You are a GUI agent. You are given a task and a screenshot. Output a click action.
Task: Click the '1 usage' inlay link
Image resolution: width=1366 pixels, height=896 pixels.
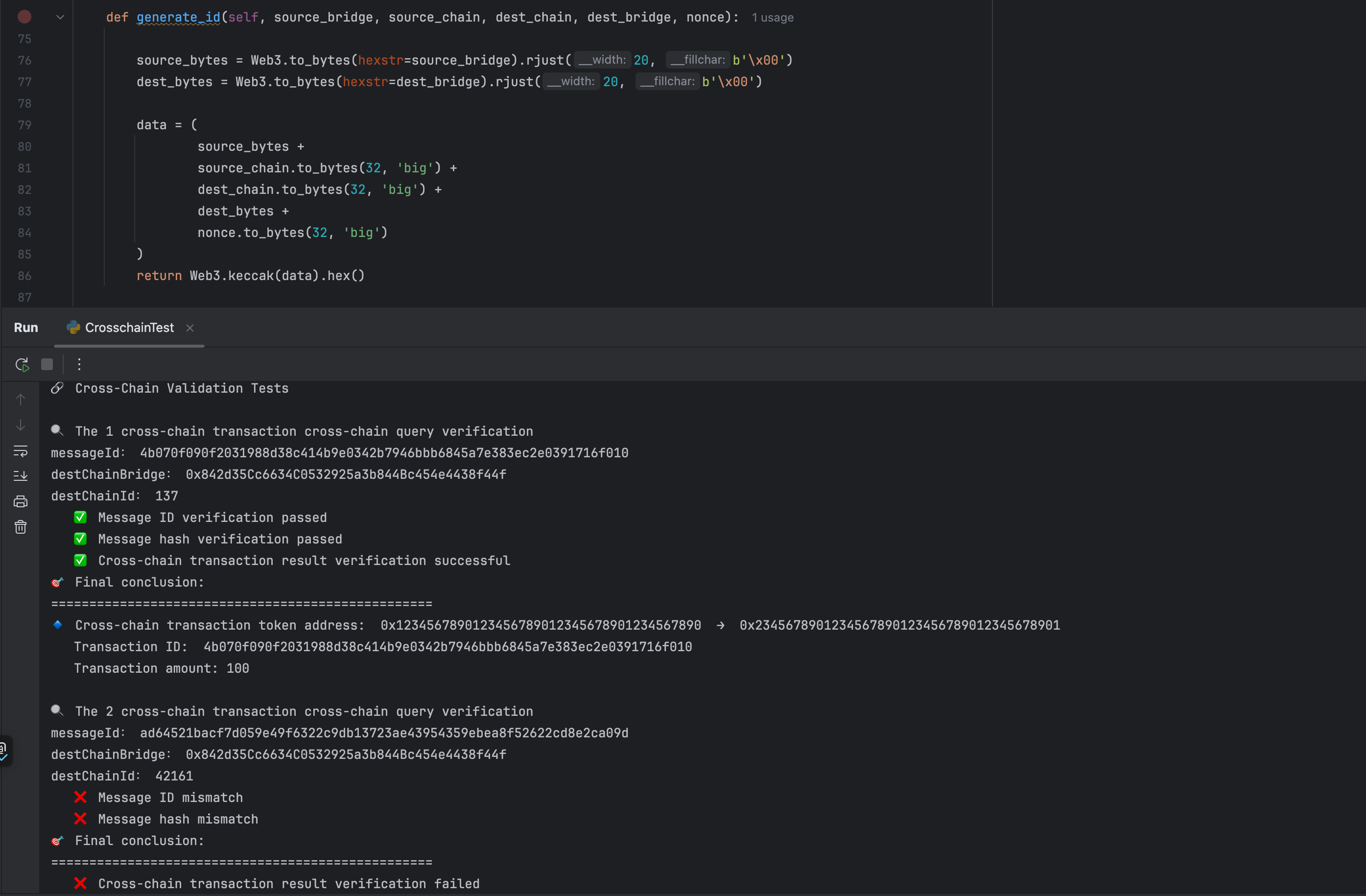[x=773, y=18]
